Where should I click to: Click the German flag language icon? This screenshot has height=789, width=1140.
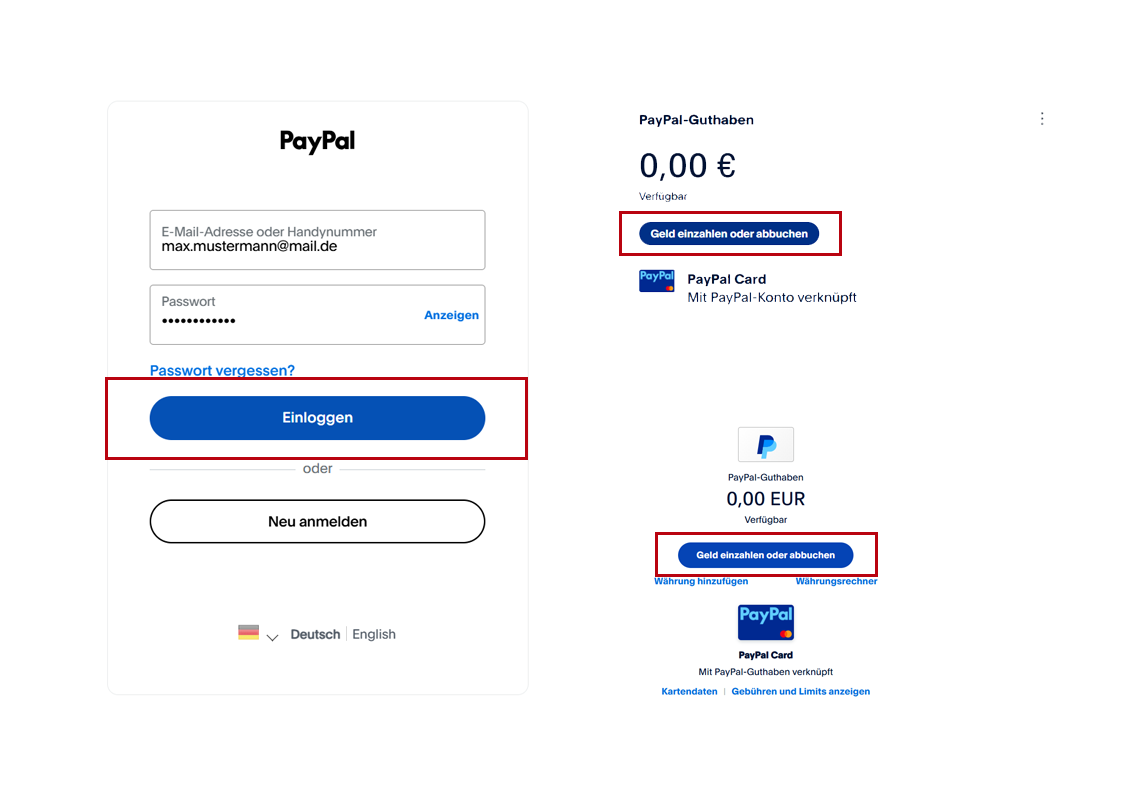pyautogui.click(x=248, y=633)
